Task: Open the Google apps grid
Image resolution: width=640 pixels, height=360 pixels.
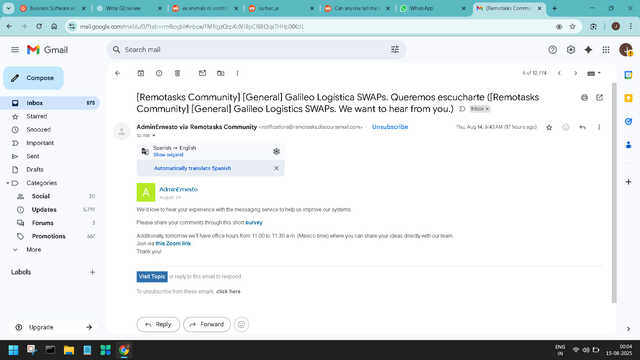Action: [606, 50]
